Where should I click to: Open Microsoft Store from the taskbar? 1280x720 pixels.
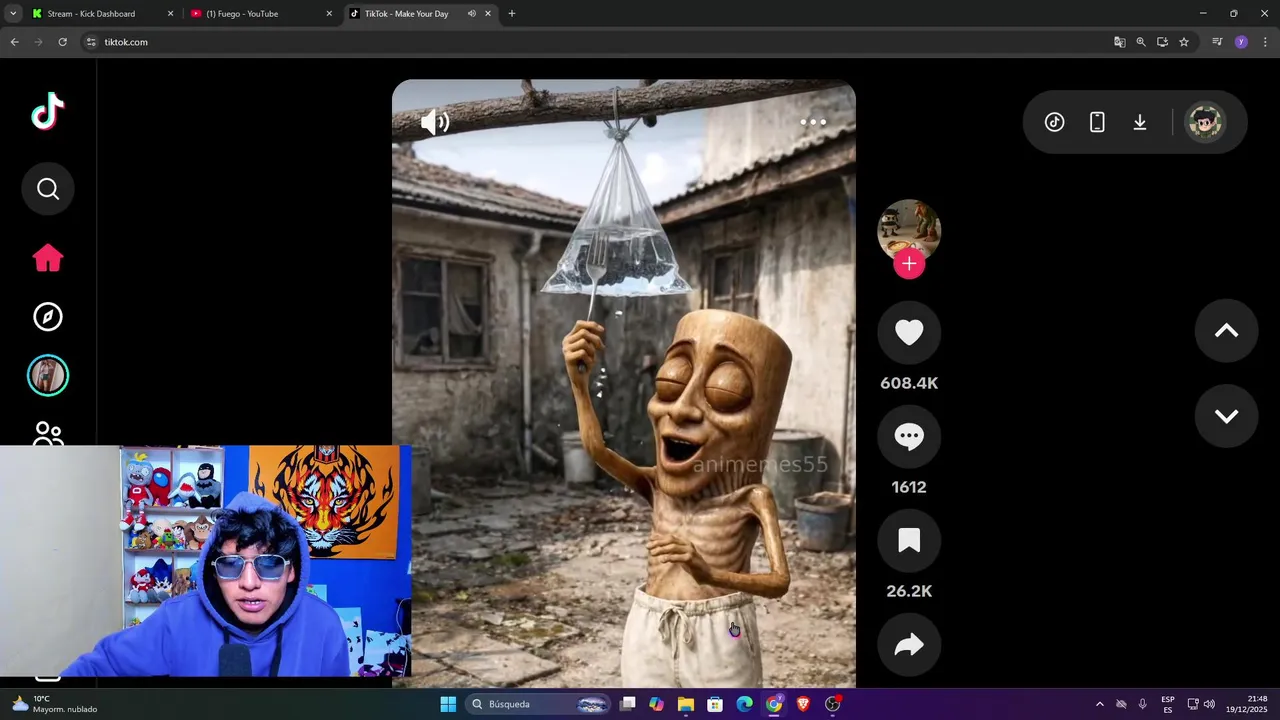coord(715,704)
